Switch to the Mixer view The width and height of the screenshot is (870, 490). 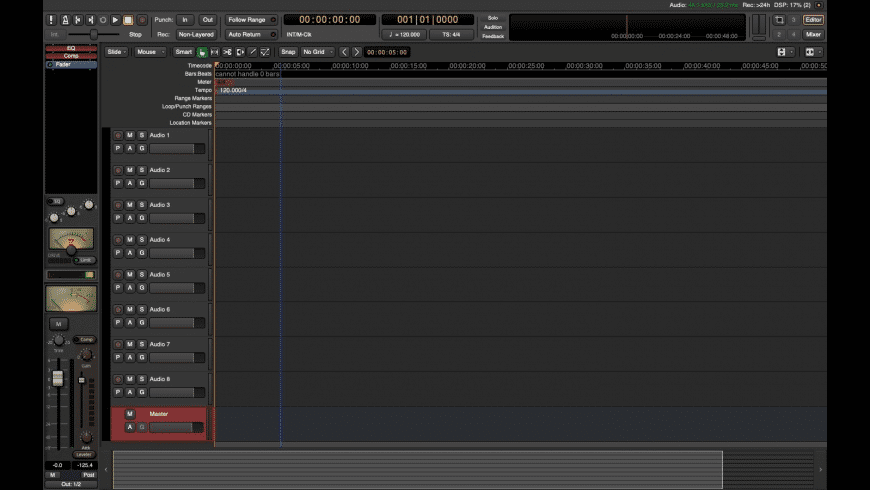tap(813, 34)
